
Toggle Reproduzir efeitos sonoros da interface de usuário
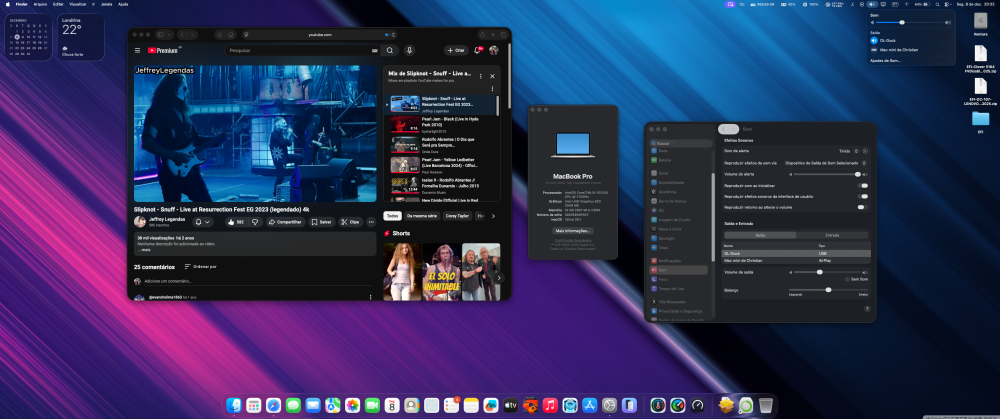coord(863,196)
